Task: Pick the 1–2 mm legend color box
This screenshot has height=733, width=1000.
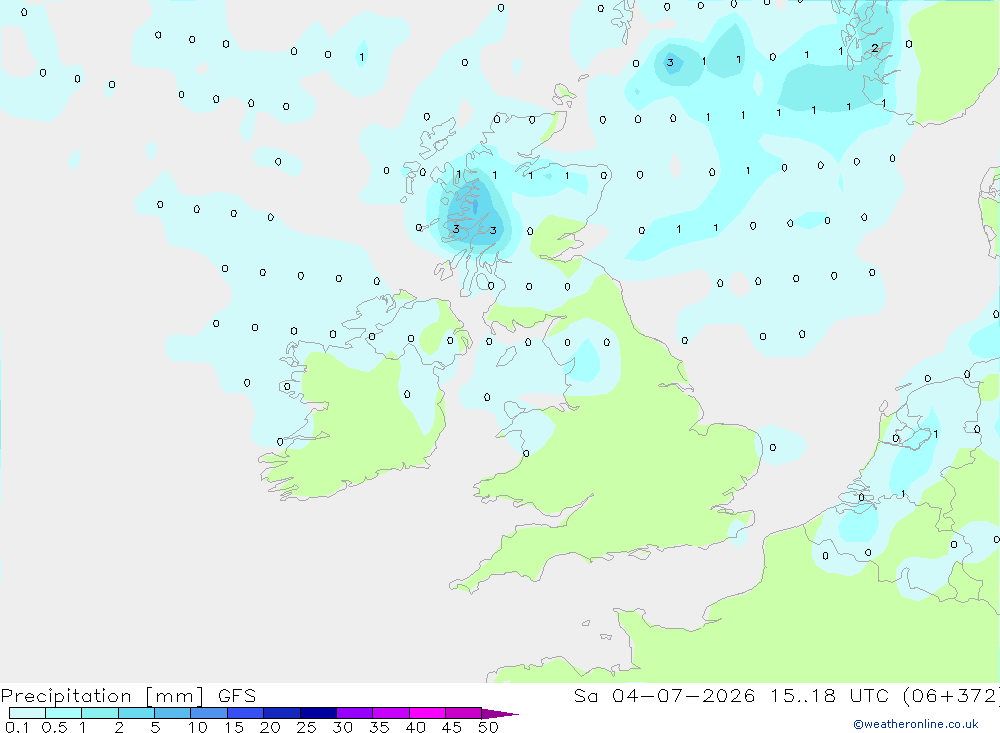Action: pos(100,713)
